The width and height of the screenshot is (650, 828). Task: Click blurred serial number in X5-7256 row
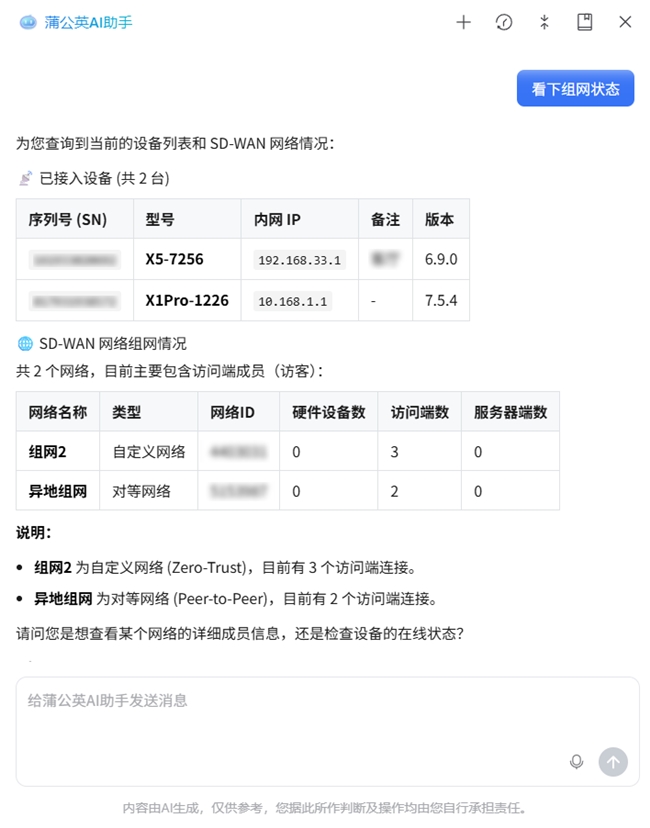click(x=74, y=260)
